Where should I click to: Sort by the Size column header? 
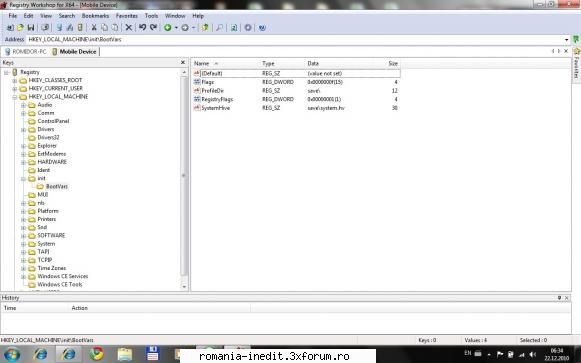(393, 63)
